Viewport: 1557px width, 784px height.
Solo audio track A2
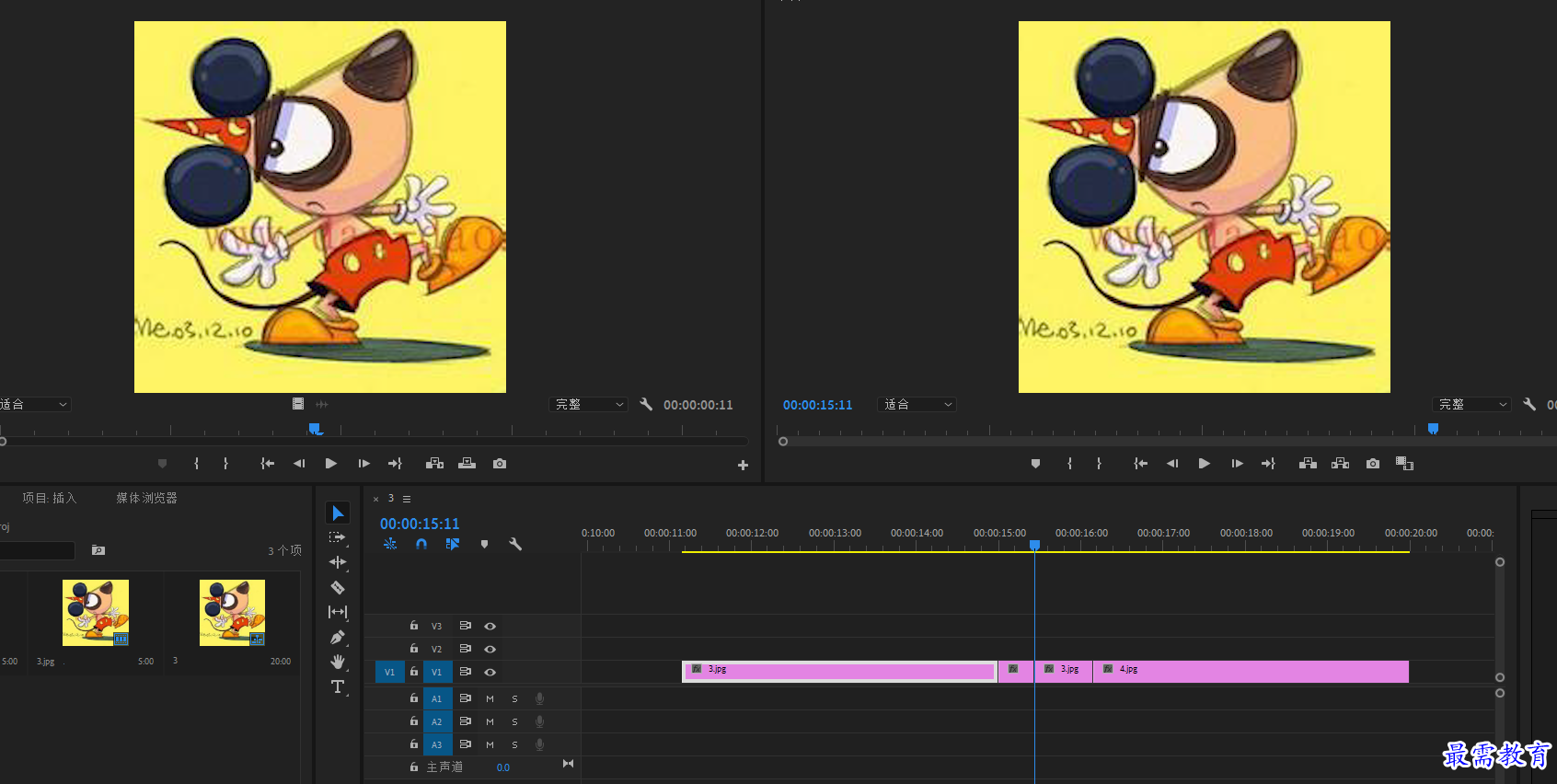tap(514, 721)
